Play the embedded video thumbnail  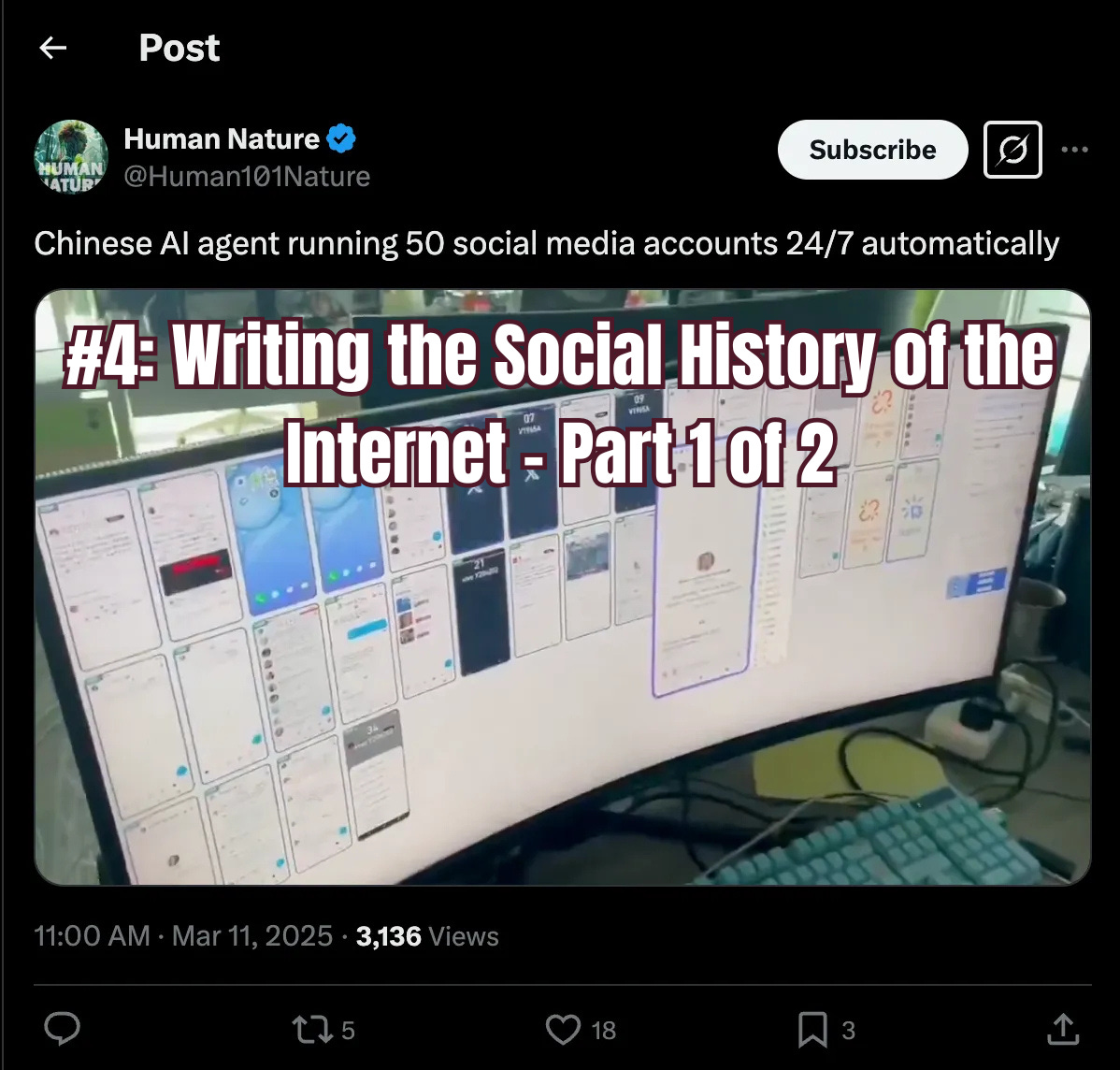point(563,587)
